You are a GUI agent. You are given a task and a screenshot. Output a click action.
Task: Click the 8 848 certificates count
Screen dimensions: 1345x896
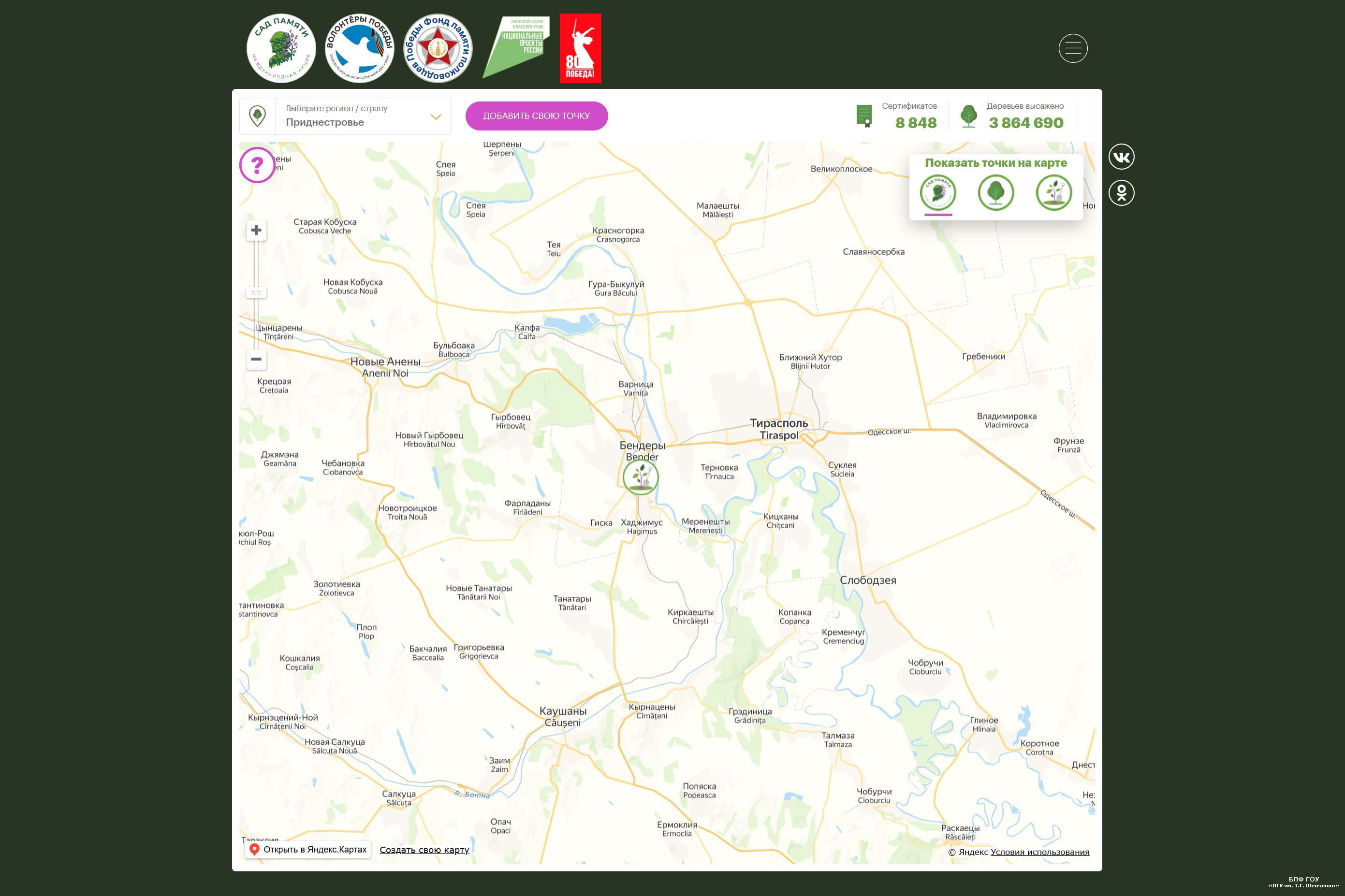[916, 123]
